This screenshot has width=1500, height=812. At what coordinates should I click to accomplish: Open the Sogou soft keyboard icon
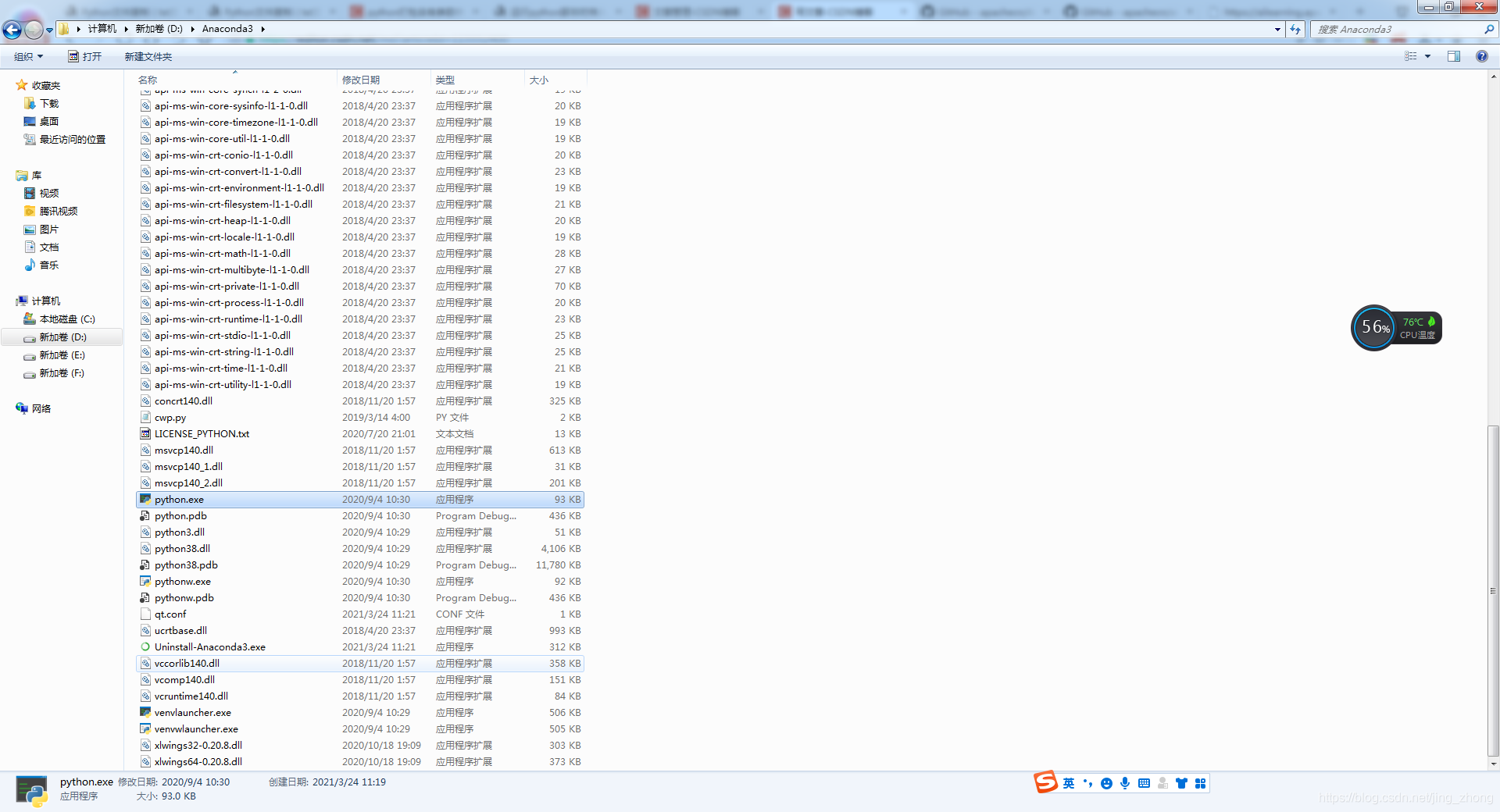pyautogui.click(x=1144, y=783)
